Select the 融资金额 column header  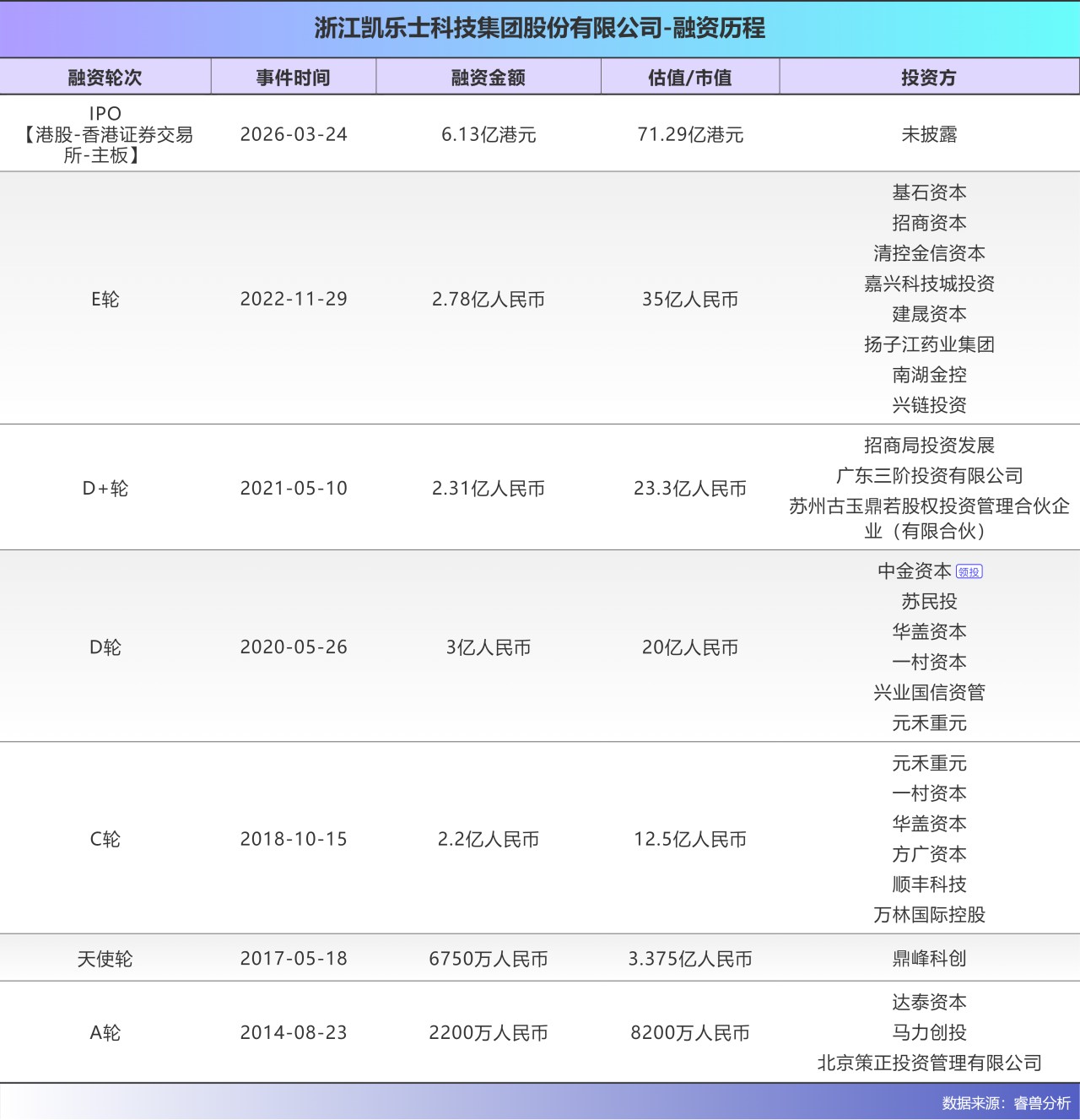point(488,76)
